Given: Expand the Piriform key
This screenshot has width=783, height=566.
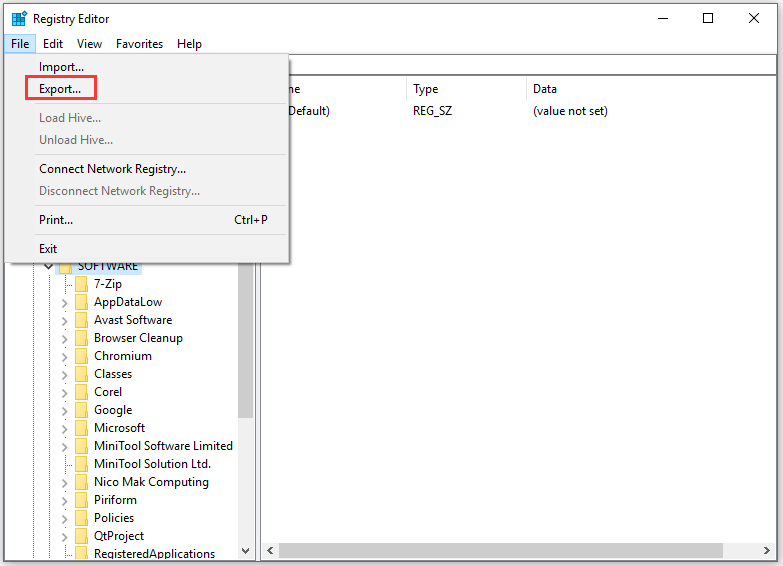Looking at the screenshot, I should 64,501.
